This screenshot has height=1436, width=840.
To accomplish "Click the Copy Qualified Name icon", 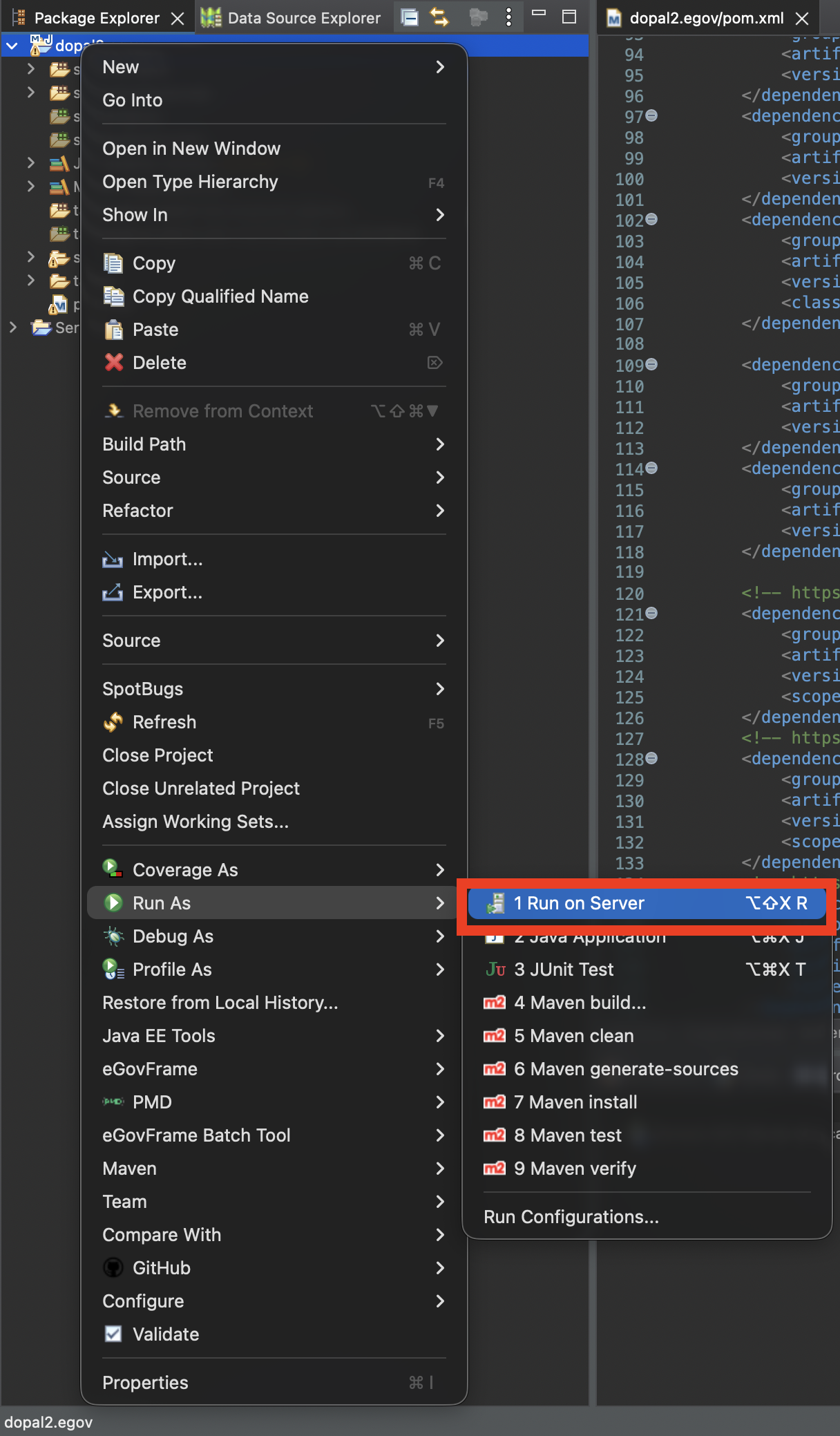I will pos(113,296).
